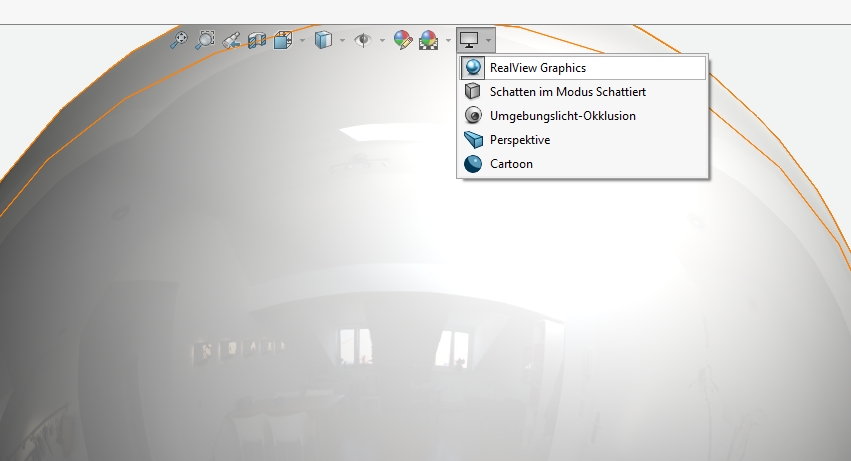Toggle RealView Graphics menu entry
This screenshot has width=851, height=461.
(x=583, y=68)
